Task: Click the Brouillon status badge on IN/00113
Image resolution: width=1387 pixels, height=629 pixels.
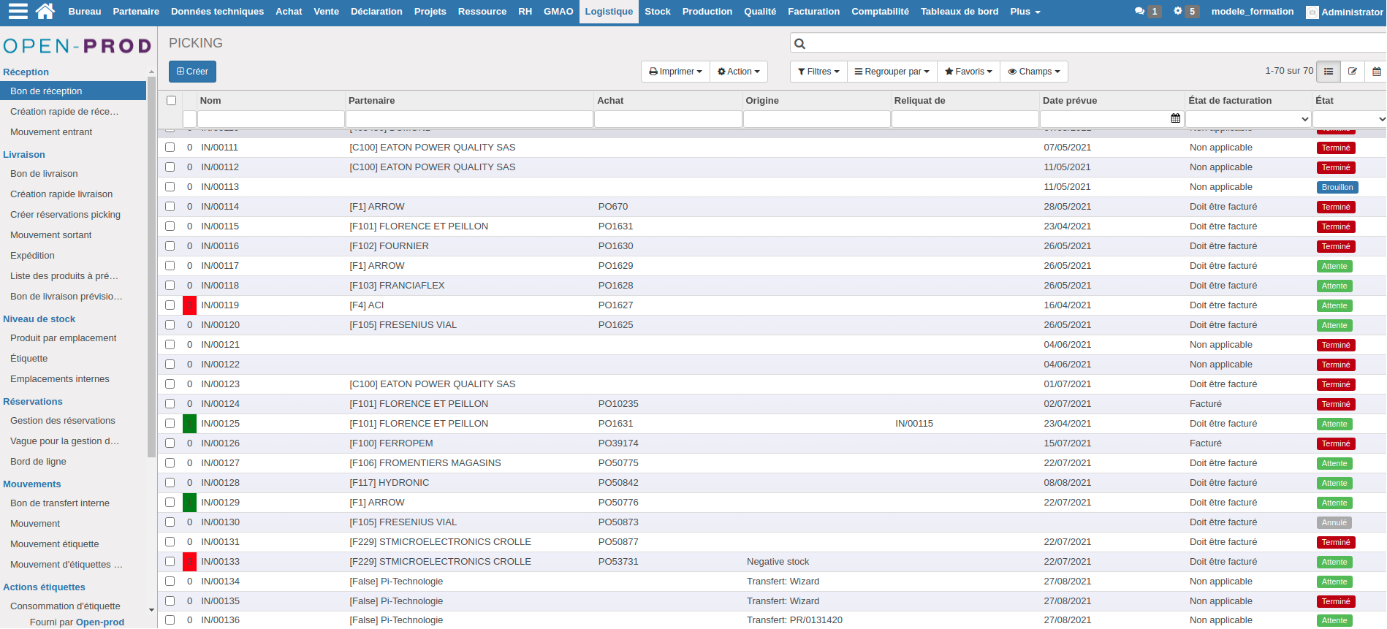Action: point(1337,187)
